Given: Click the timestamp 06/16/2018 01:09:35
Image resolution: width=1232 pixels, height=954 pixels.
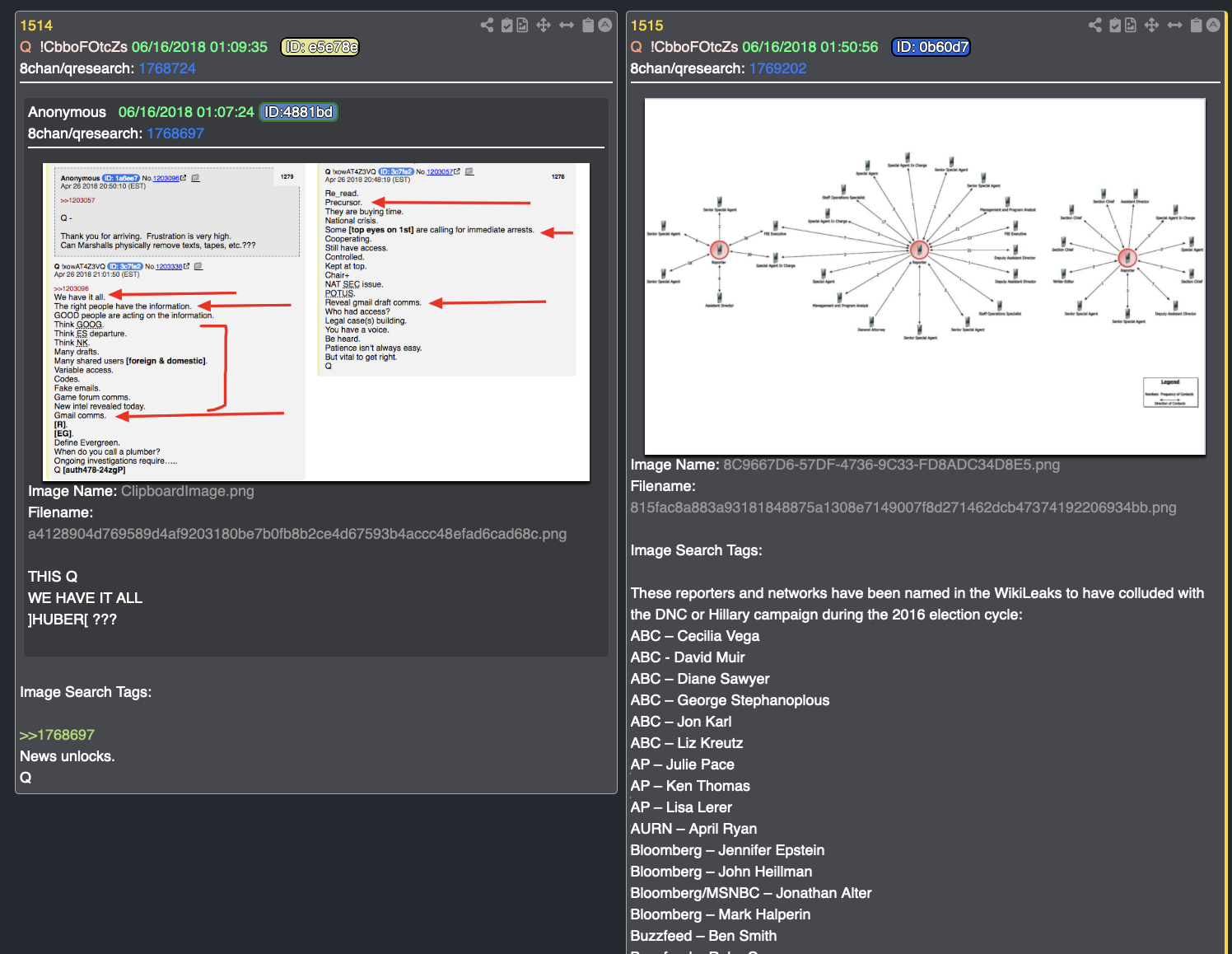Looking at the screenshot, I should (x=200, y=47).
